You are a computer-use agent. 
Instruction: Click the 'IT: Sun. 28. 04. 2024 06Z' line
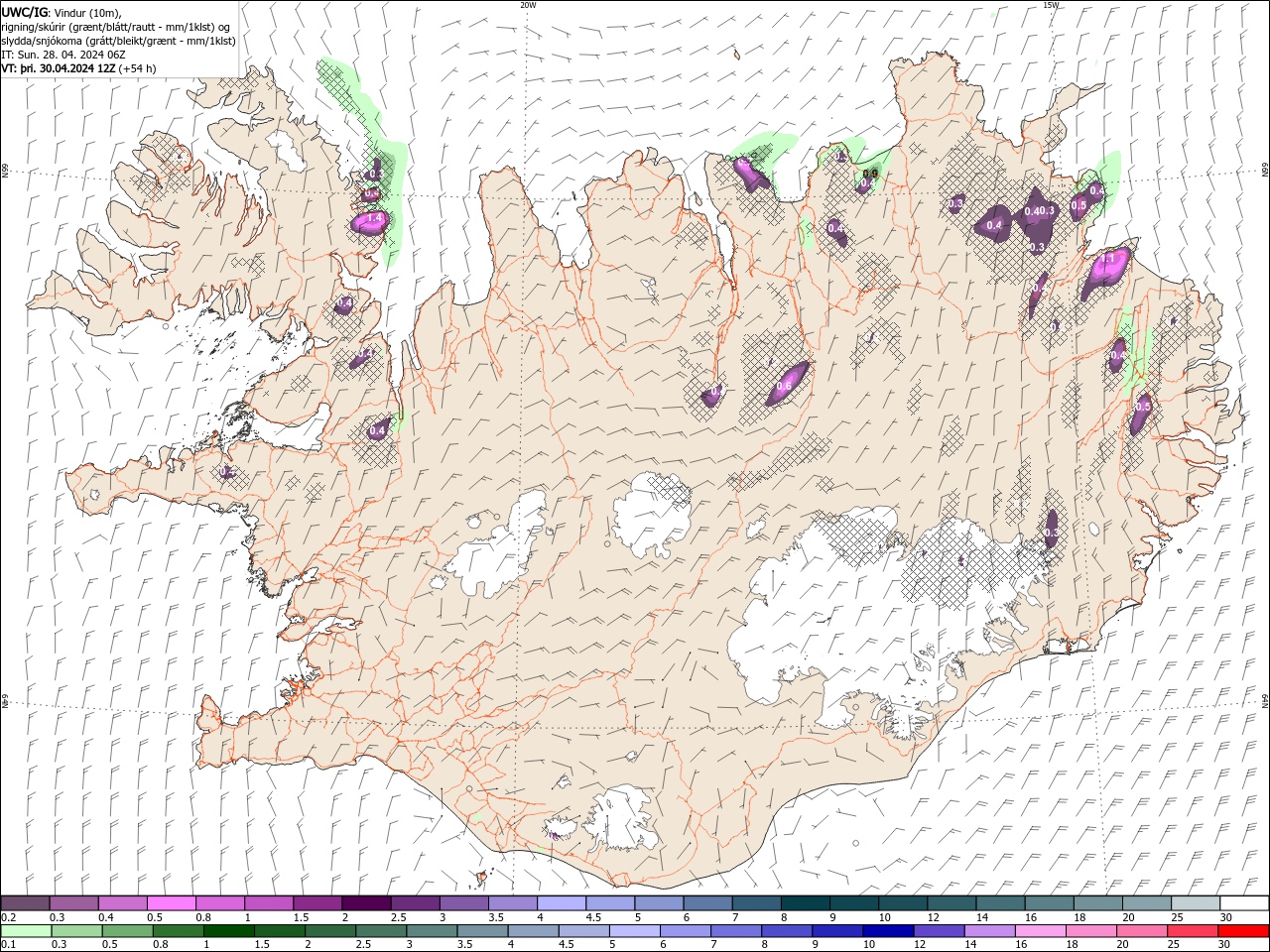(63, 55)
